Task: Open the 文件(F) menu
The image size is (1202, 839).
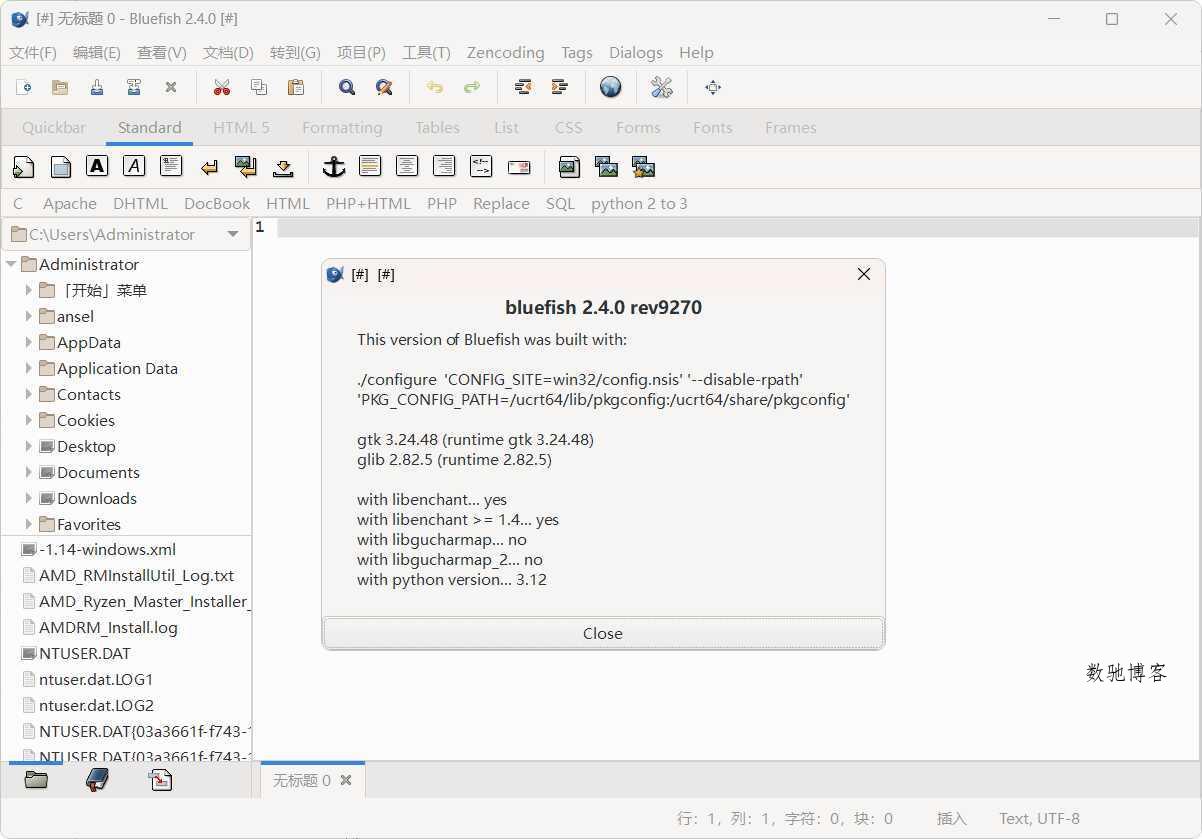Action: click(x=33, y=53)
